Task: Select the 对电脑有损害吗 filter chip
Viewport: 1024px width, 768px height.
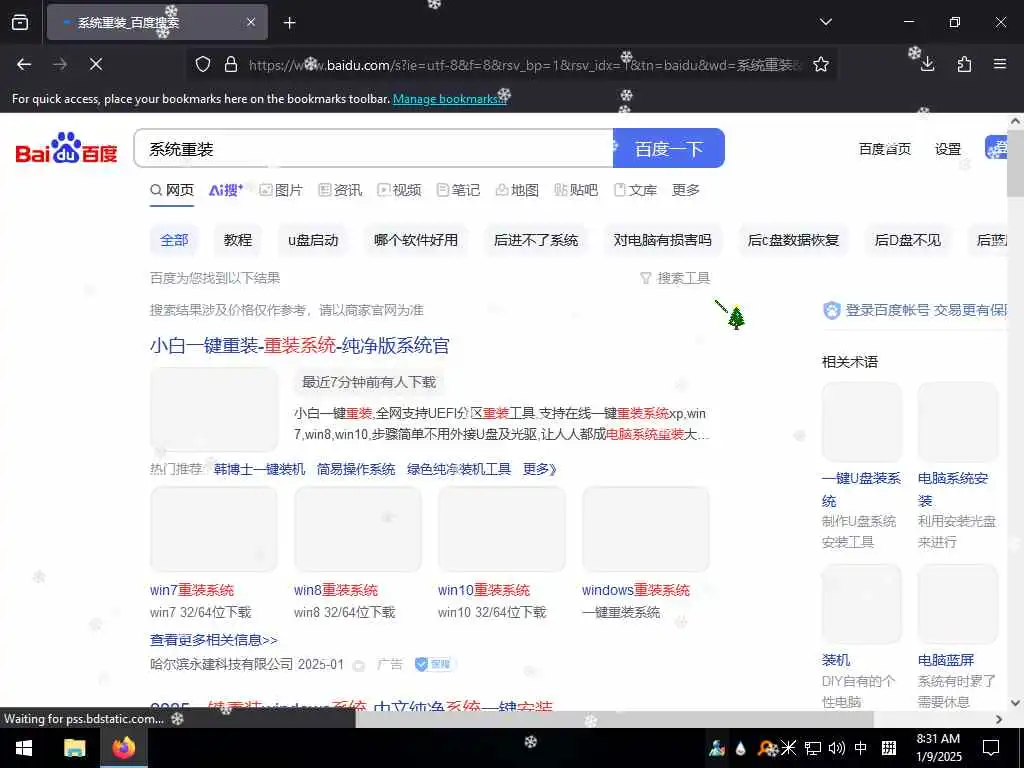Action: pyautogui.click(x=663, y=240)
